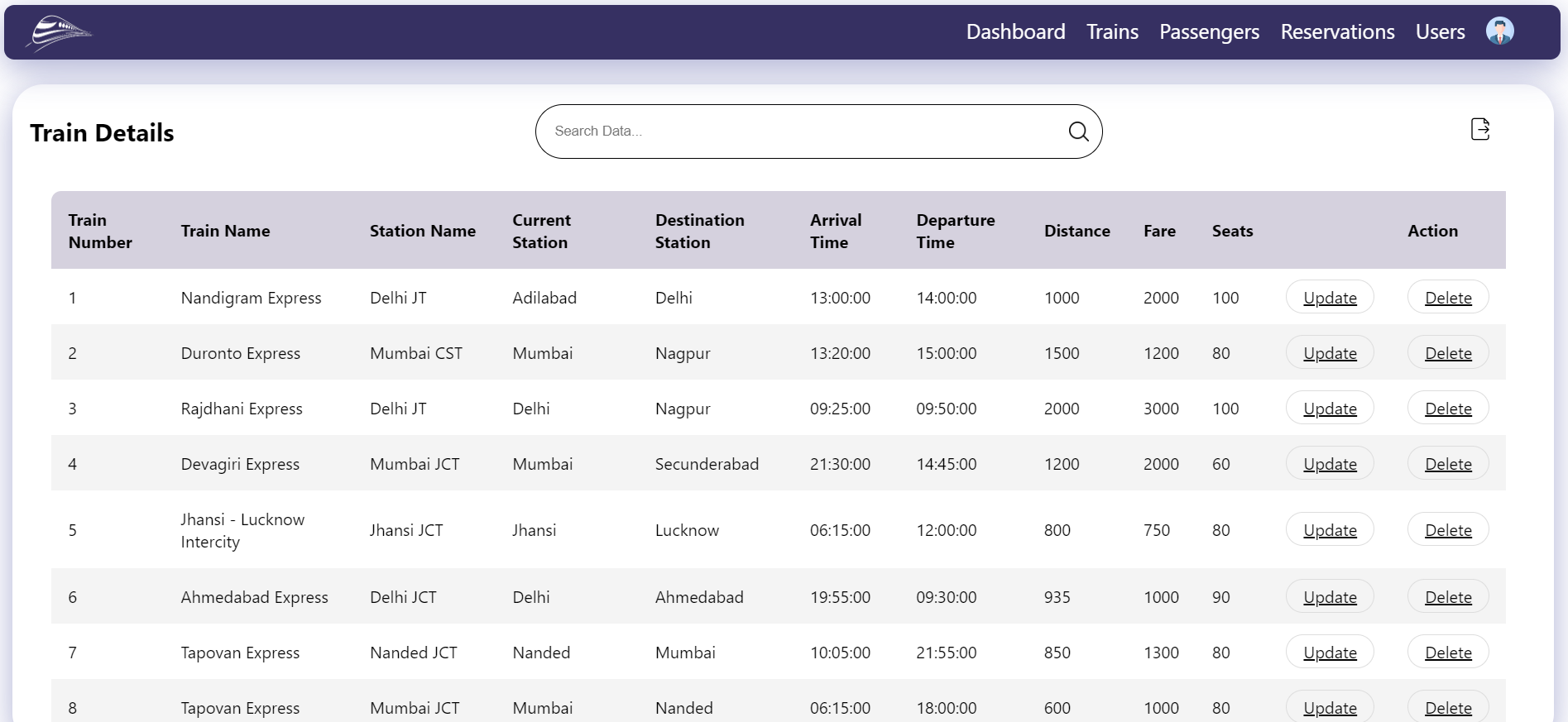Click the Train Name column header
Viewport: 1568px width, 722px height.
[225, 231]
